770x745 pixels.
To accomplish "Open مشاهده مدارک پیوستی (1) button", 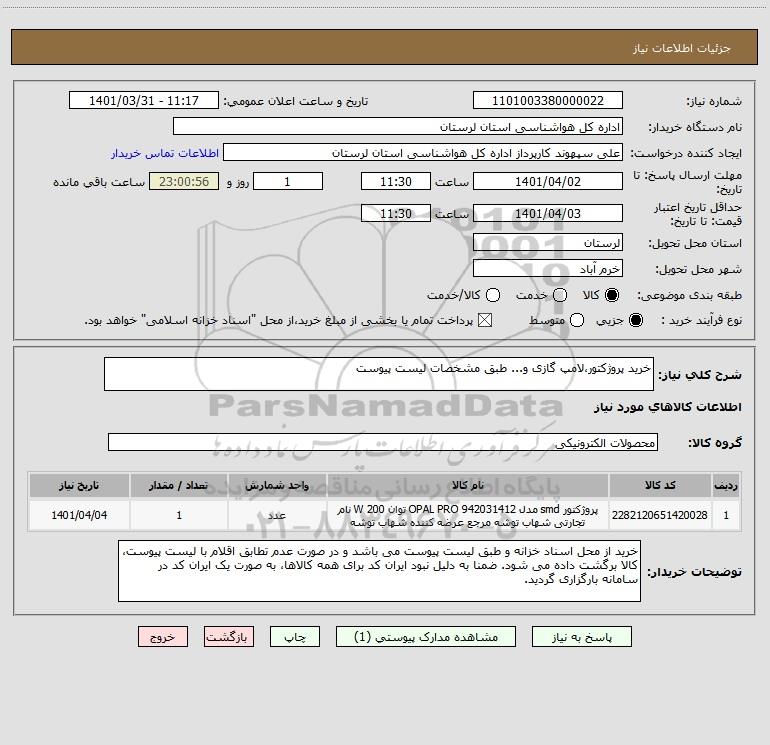I will coord(426,637).
